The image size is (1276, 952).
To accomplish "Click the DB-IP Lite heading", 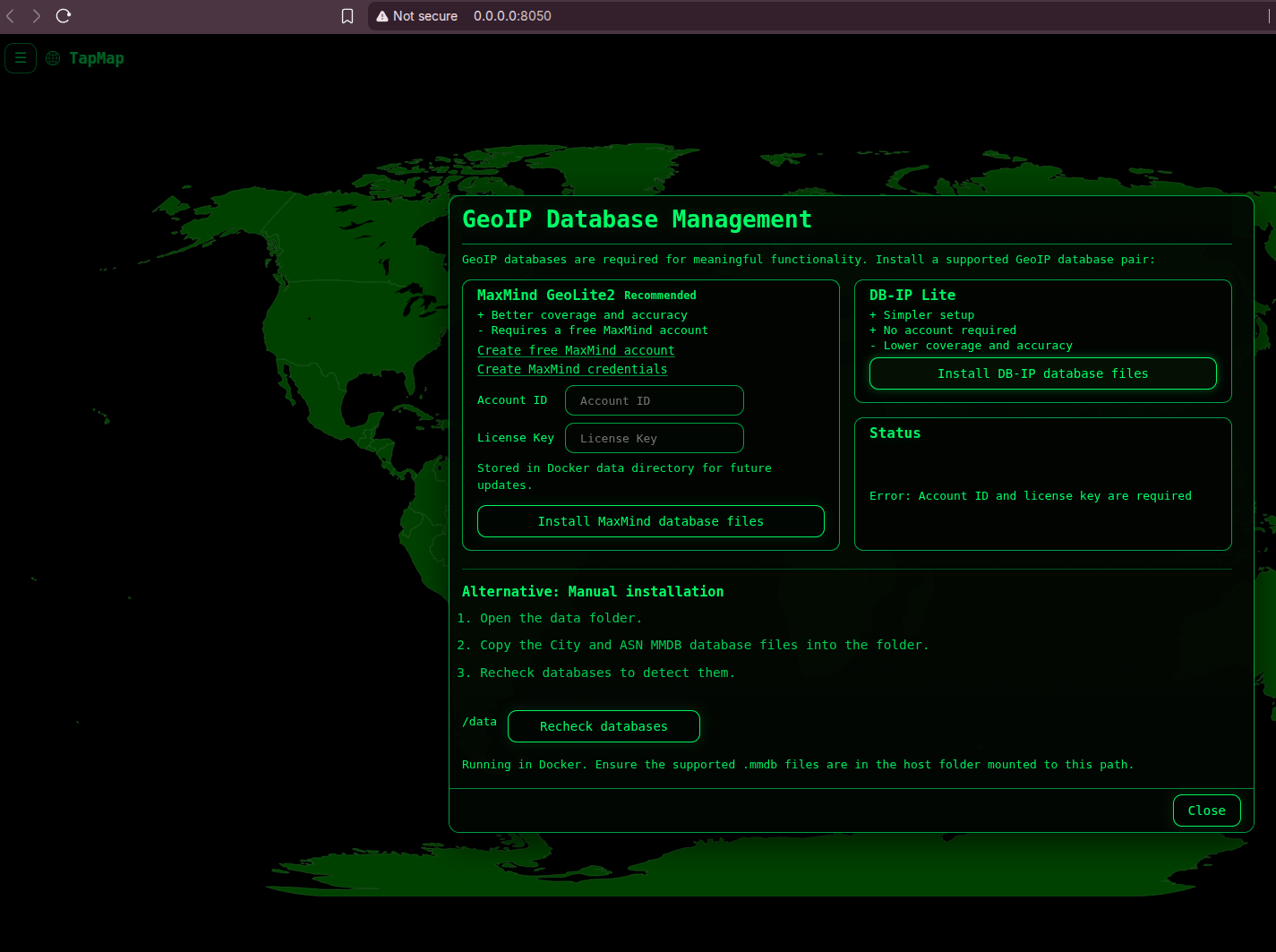I will point(912,295).
